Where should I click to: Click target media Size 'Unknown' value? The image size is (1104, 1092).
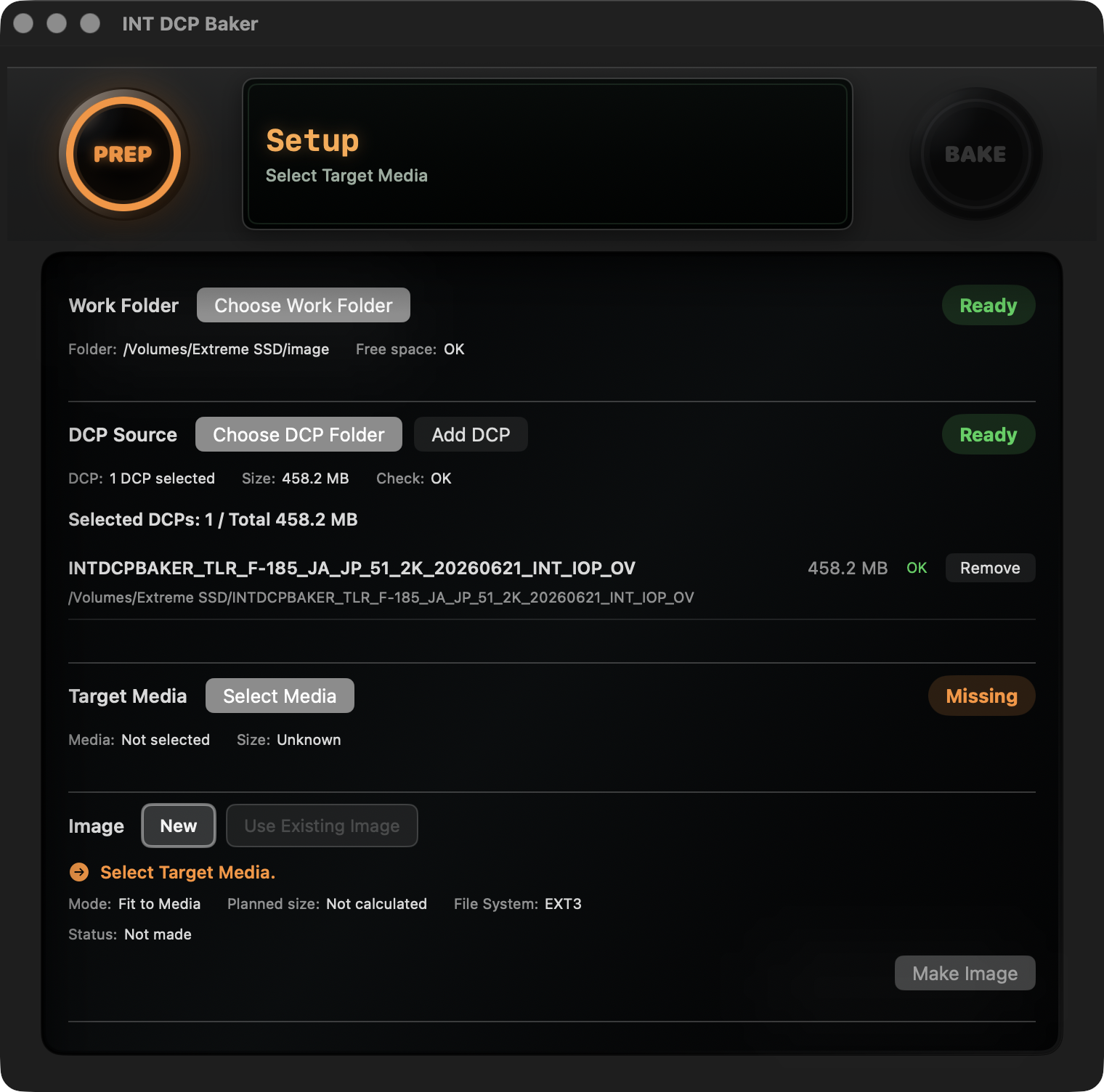point(309,740)
